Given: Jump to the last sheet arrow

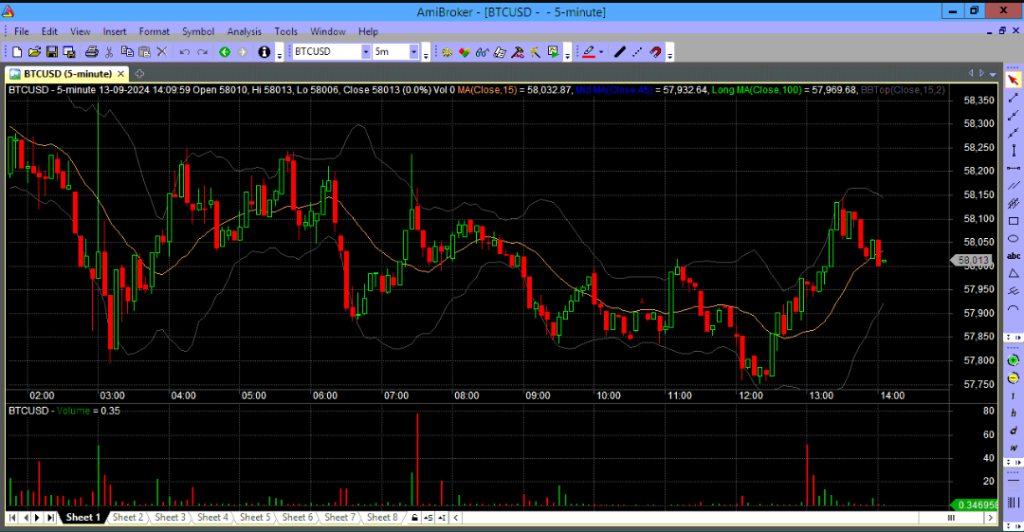Looking at the screenshot, I should click(x=50, y=518).
